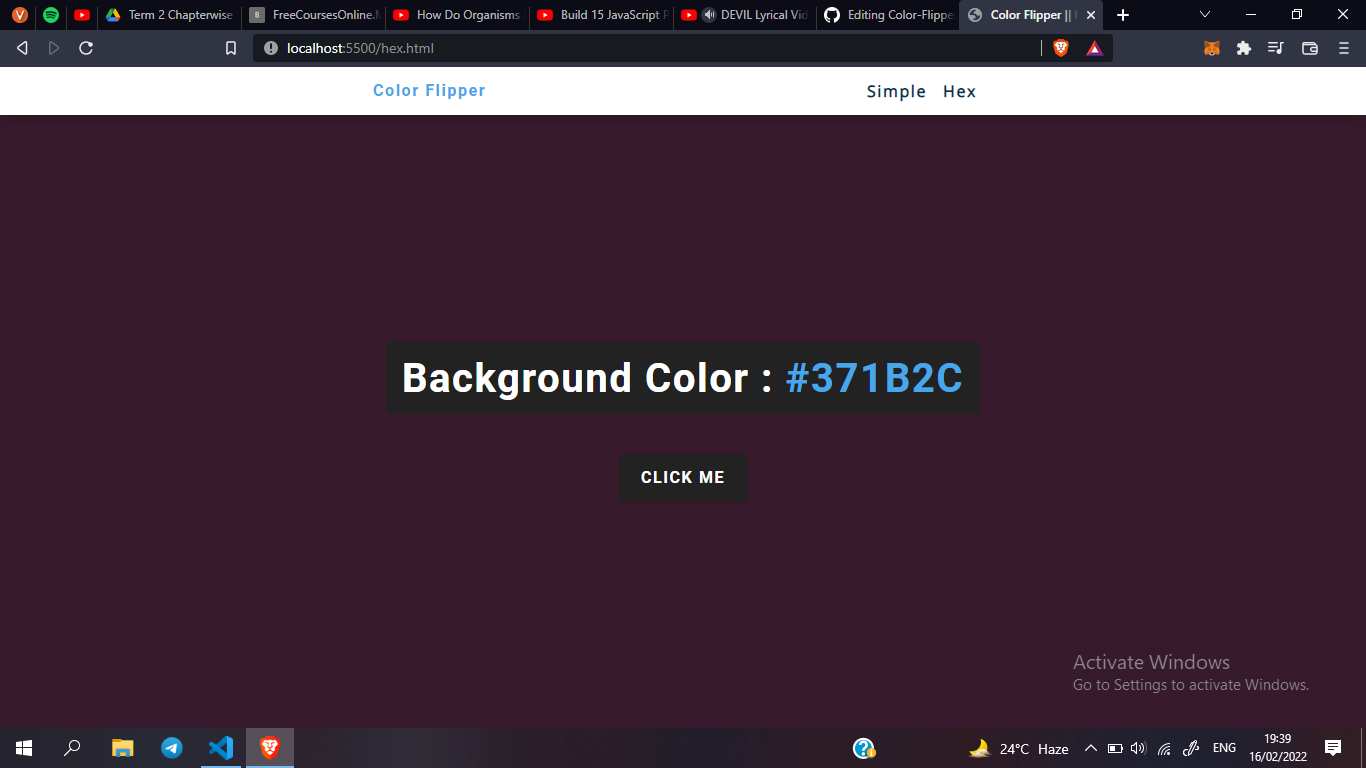Open the media playlist control icon
Image resolution: width=1366 pixels, height=768 pixels.
point(1275,48)
